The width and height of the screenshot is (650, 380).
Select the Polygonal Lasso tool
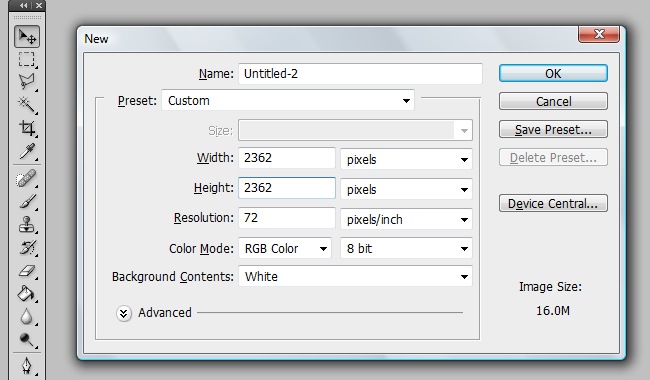point(27,82)
